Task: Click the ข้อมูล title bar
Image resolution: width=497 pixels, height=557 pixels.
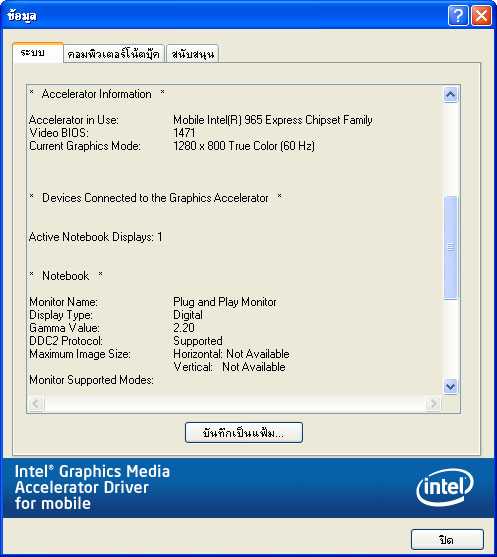Action: 224,16
